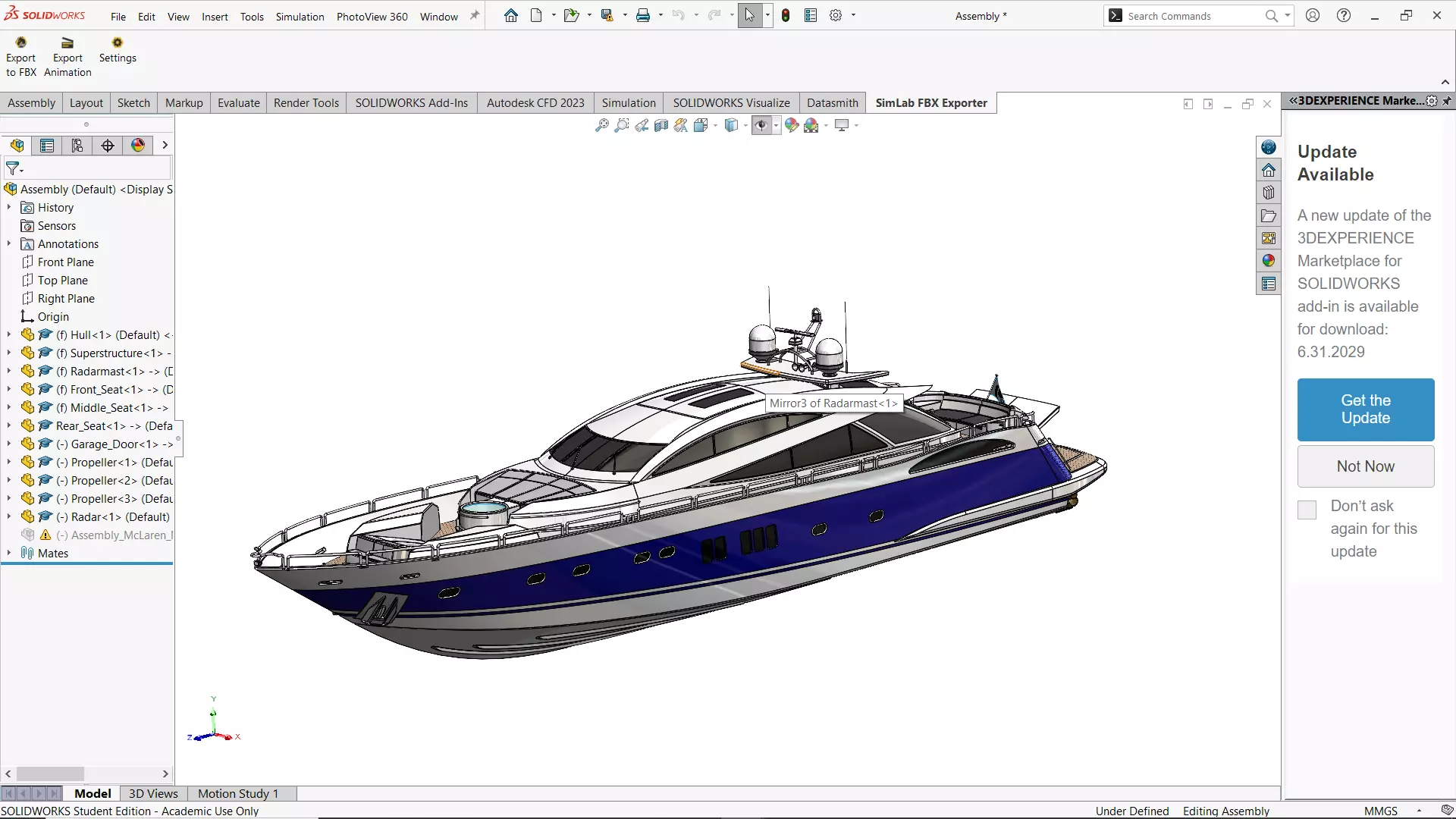Pin the 3DEXPERIENCE Marketplace pane
1456x819 pixels.
coord(1447,101)
